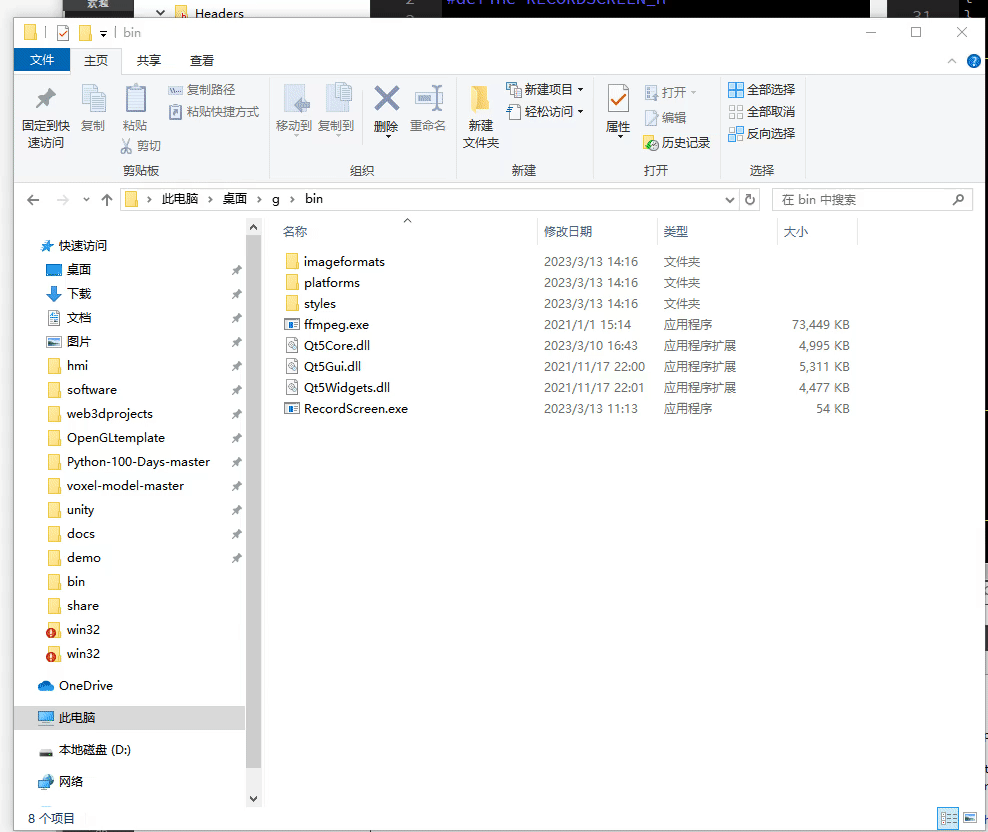Image resolution: width=988 pixels, height=832 pixels.
Task: Click the title bar properties checkmark icon
Action: point(62,33)
